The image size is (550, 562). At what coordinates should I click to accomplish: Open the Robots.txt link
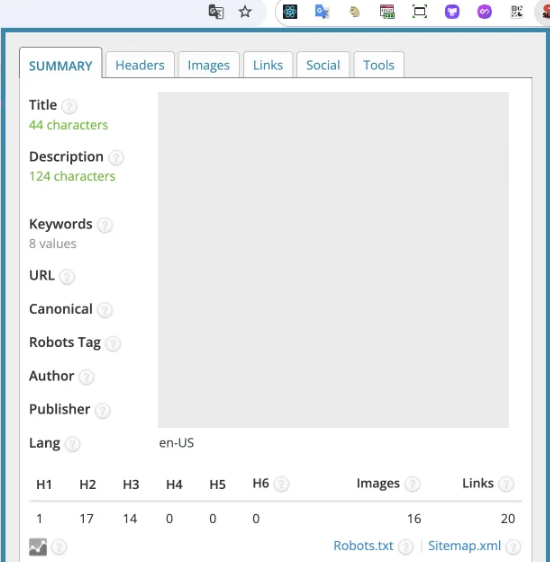[363, 546]
